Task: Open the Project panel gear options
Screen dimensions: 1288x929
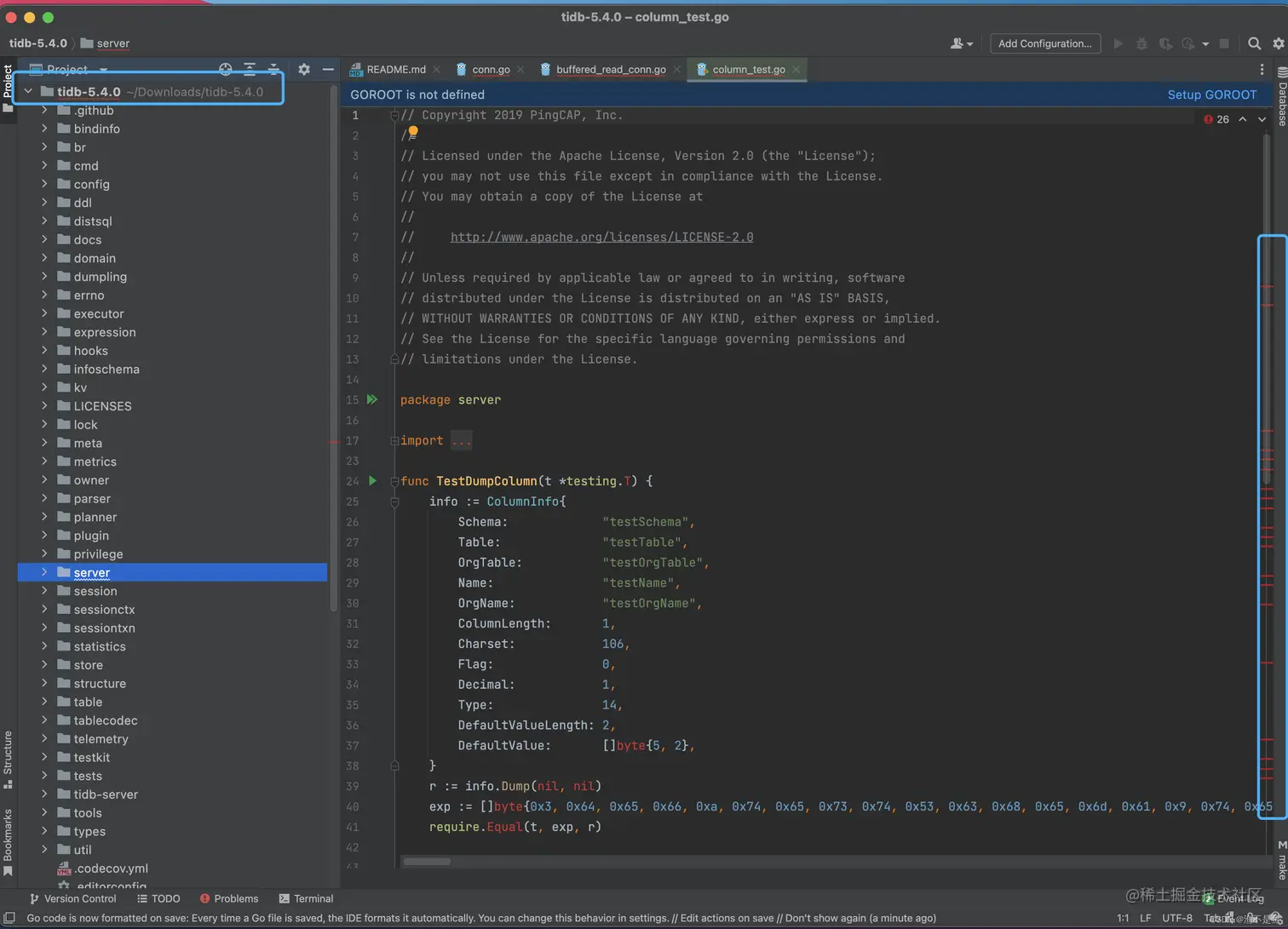Action: click(304, 69)
